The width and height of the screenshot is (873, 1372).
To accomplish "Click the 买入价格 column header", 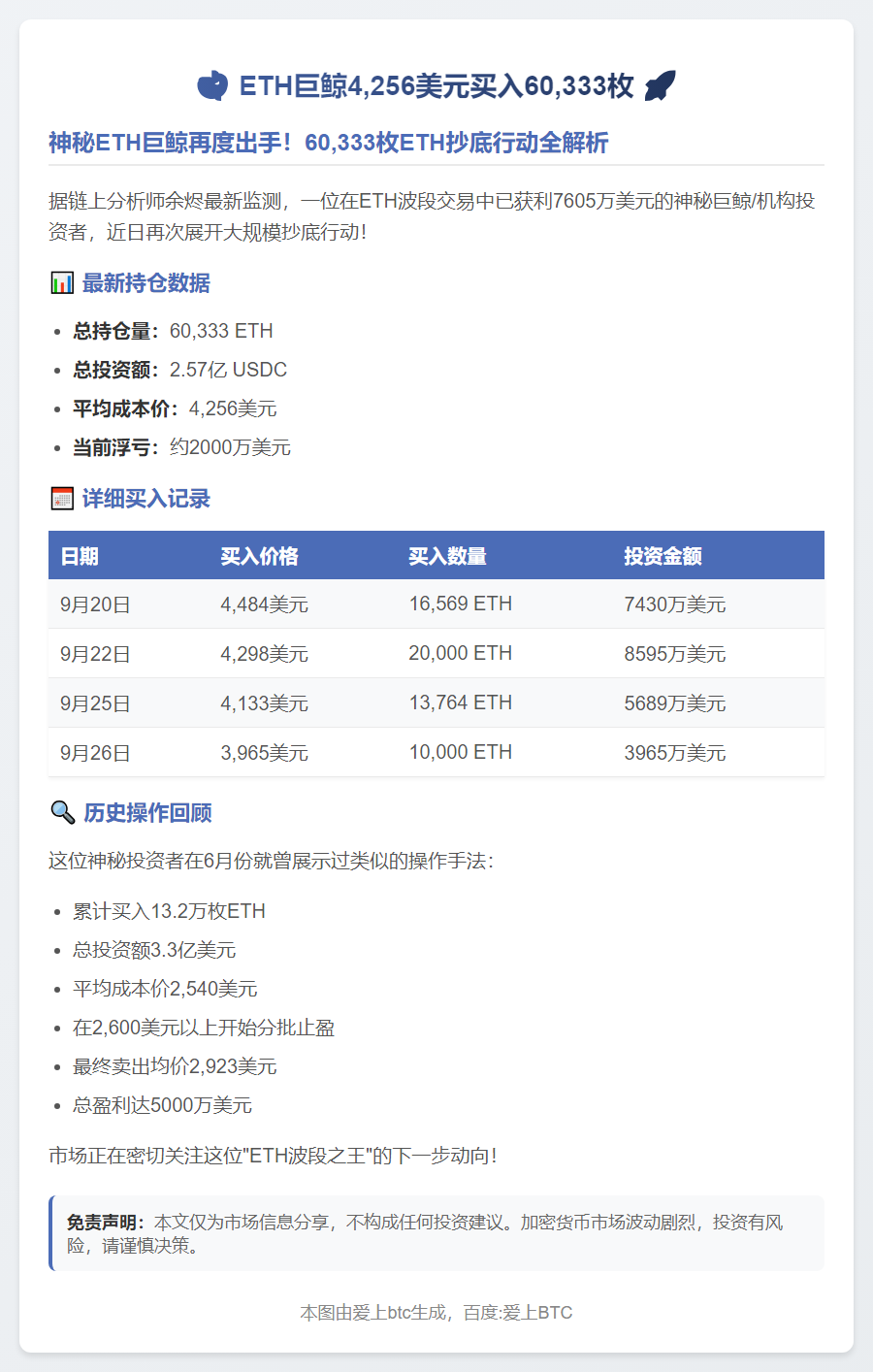I will [259, 556].
